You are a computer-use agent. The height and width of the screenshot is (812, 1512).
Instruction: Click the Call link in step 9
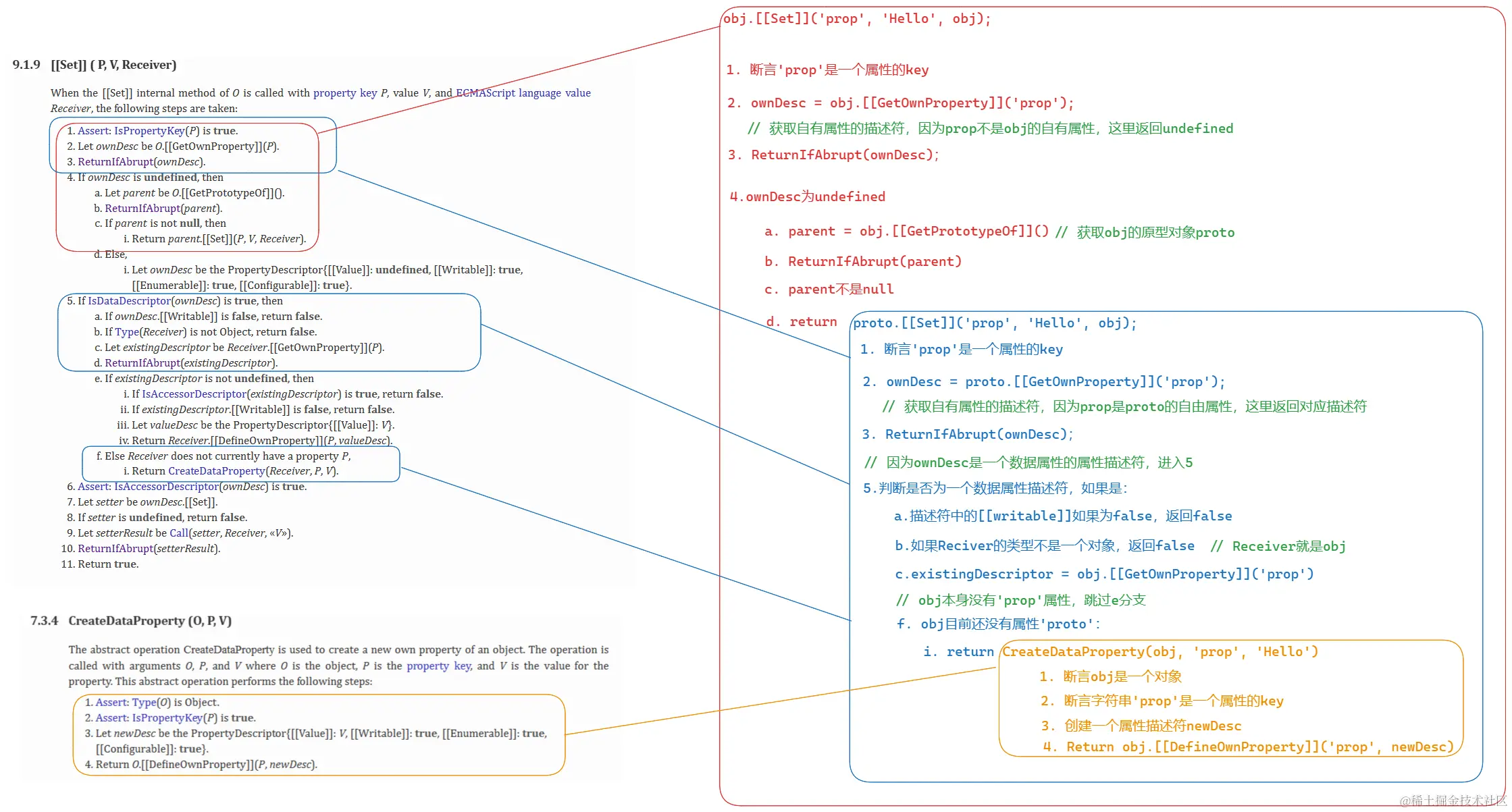(x=178, y=533)
